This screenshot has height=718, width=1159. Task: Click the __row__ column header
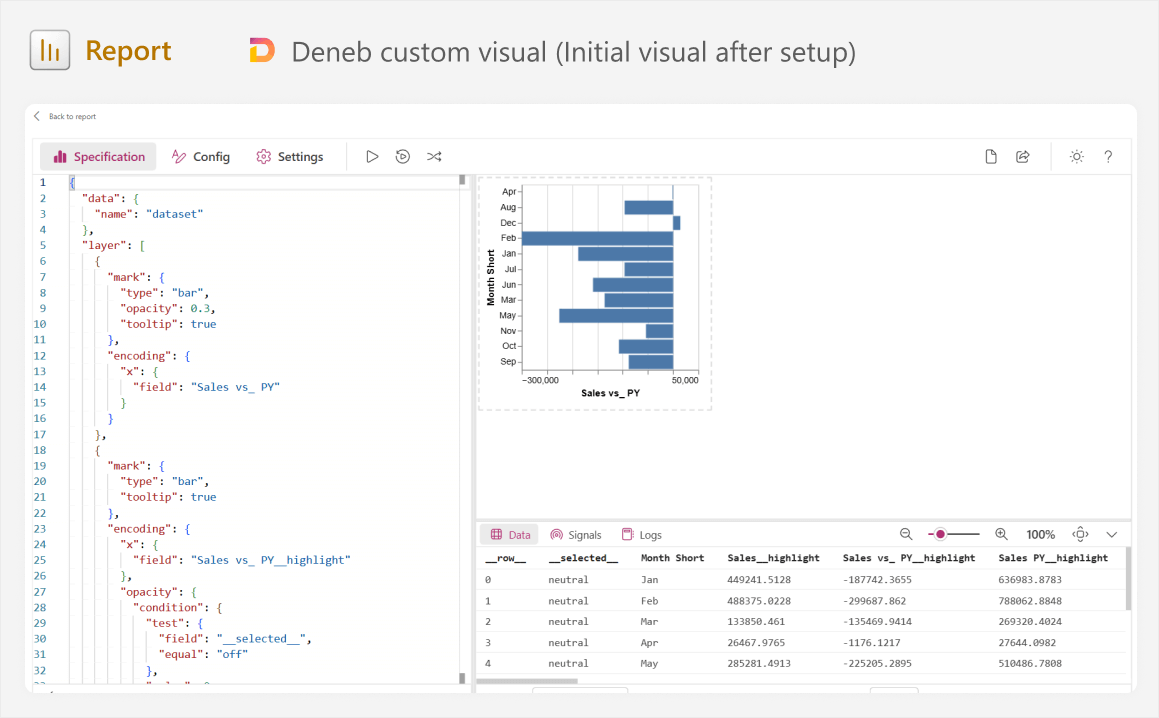coord(506,558)
